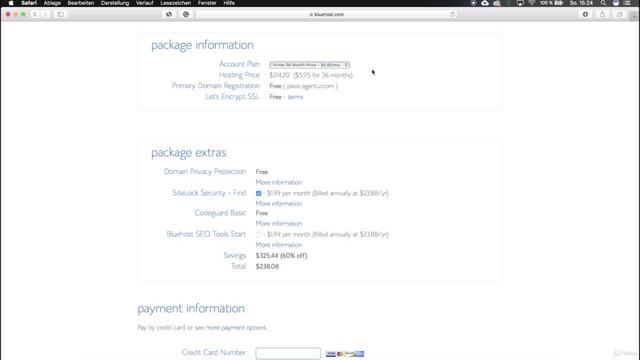Click the menu bar clock

coord(581,3)
